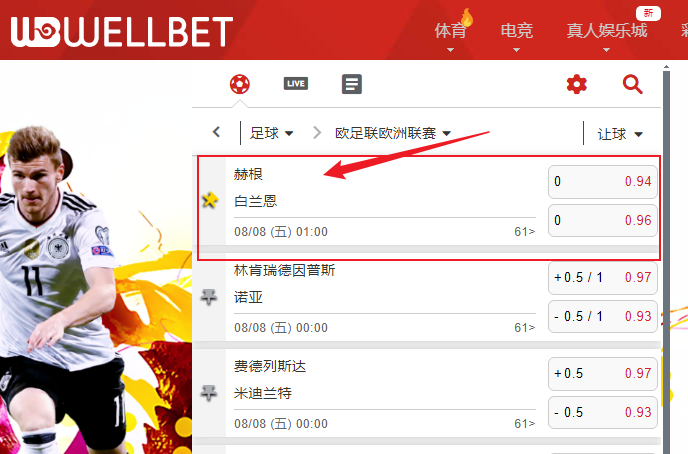Click the vertical scrollbar of match list
The width and height of the screenshot is (688, 454).
click(666, 259)
